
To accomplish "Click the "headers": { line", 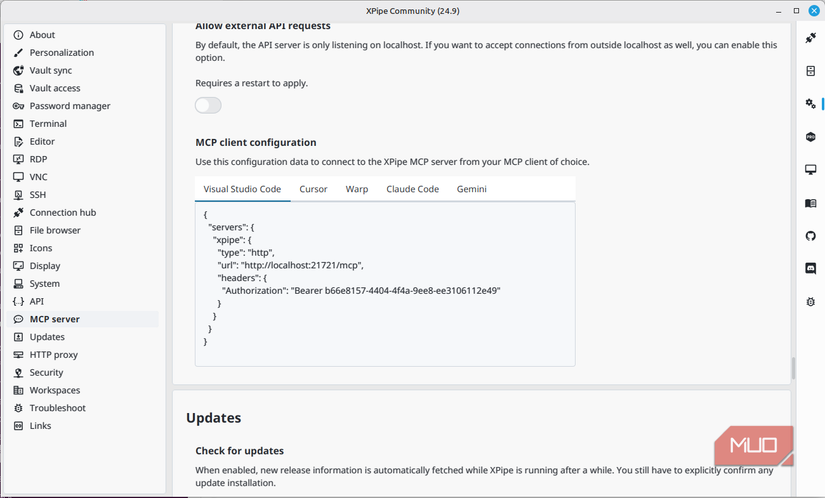I will pyautogui.click(x=242, y=278).
